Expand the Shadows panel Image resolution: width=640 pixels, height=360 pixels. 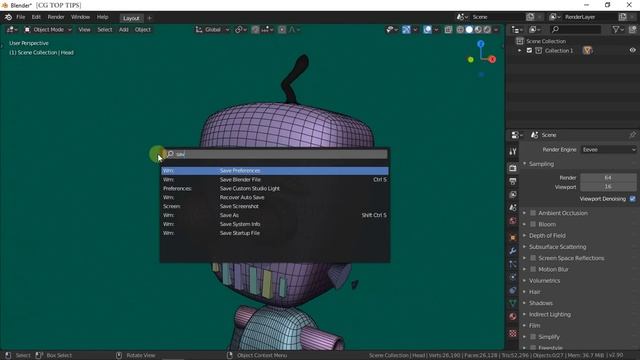click(541, 303)
